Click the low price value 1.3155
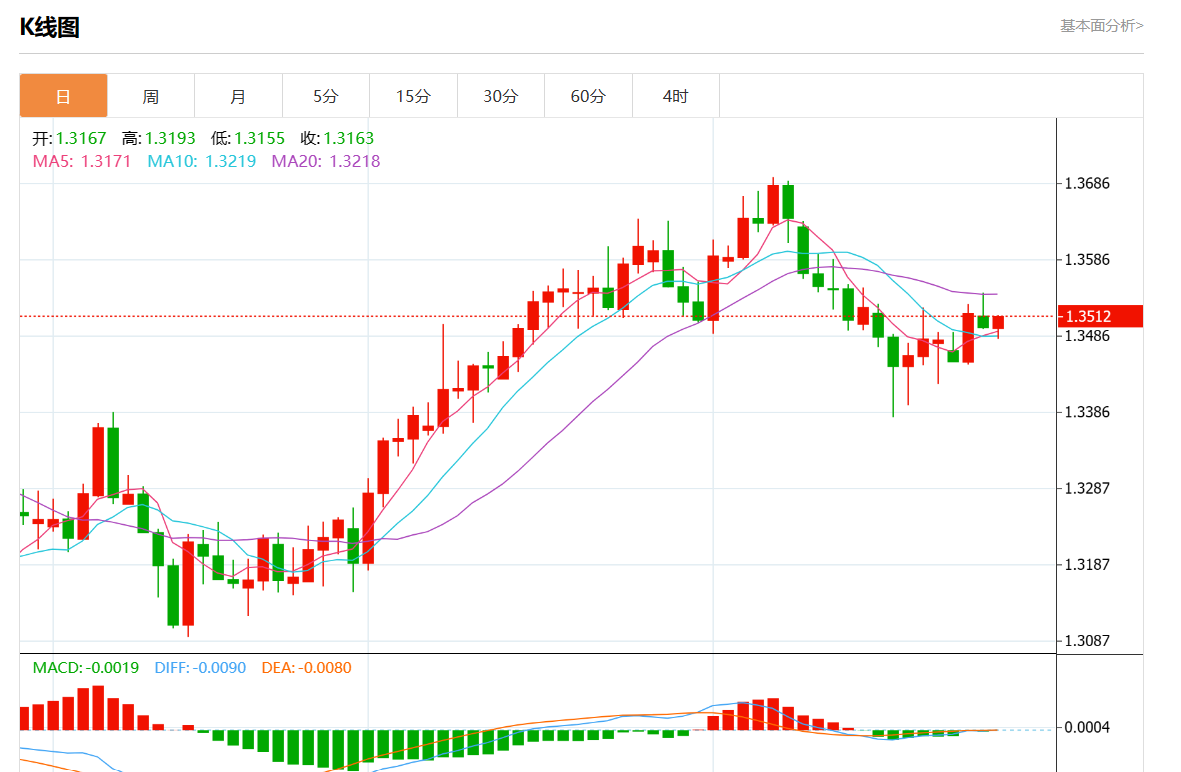The height and width of the screenshot is (772, 1181). 259,139
